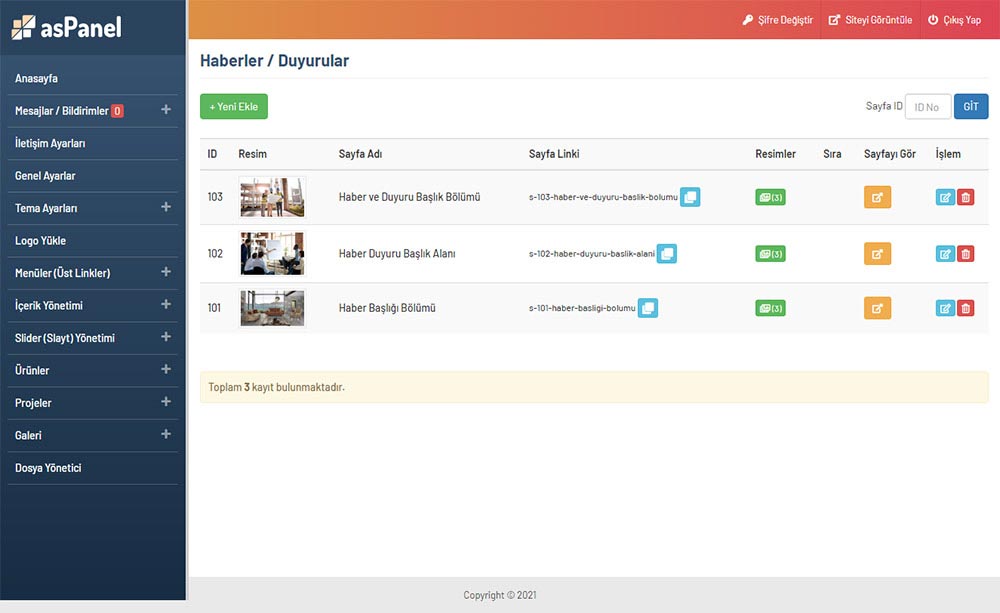The image size is (1000, 613).
Task: Go to Genel Ayarlar in the sidebar
Action: pyautogui.click(x=45, y=176)
